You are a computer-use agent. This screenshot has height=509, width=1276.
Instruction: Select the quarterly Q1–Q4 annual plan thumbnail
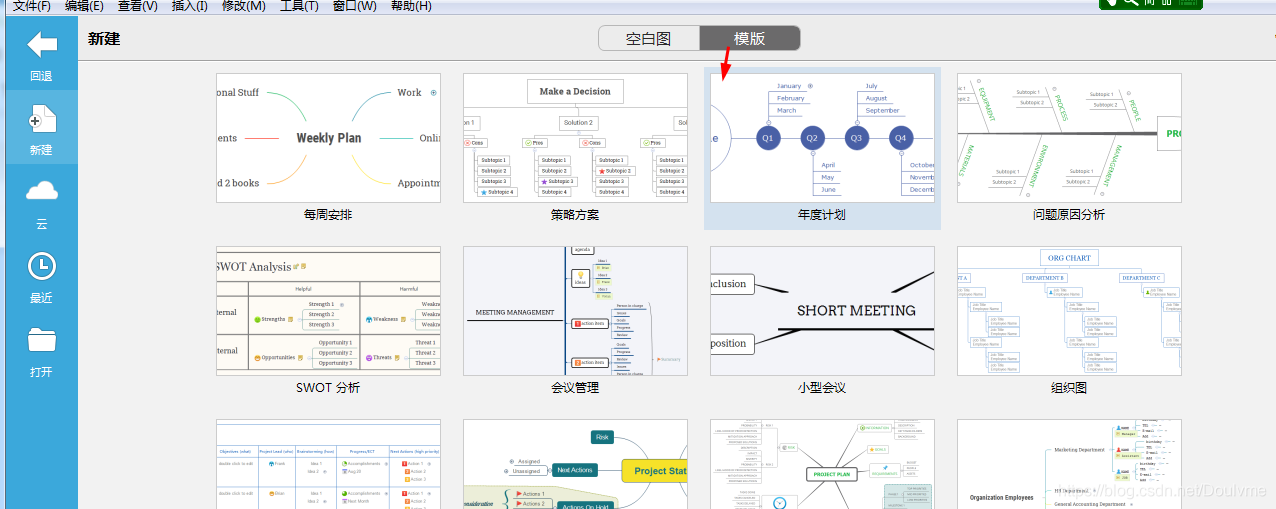click(x=822, y=138)
